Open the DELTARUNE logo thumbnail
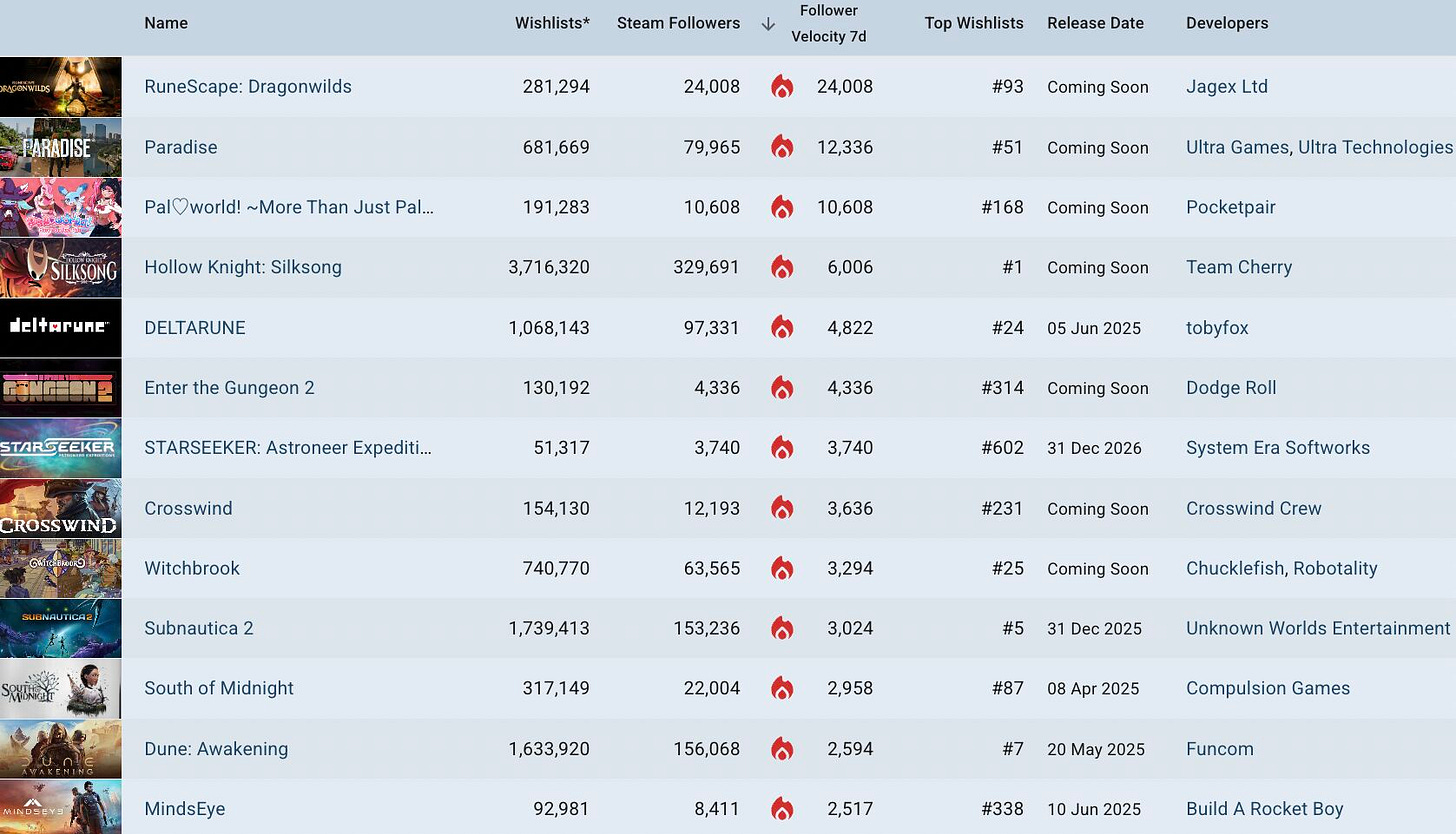Image resolution: width=1456 pixels, height=834 pixels. [60, 327]
